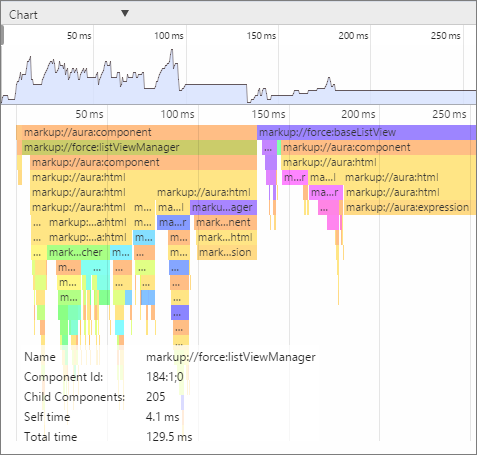The image size is (477, 455).
Task: Select the mark...sion flame block
Action: click(x=227, y=252)
